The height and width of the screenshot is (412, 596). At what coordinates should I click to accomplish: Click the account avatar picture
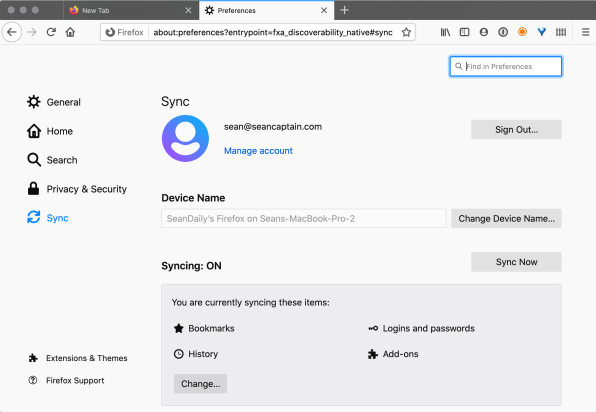coord(185,138)
